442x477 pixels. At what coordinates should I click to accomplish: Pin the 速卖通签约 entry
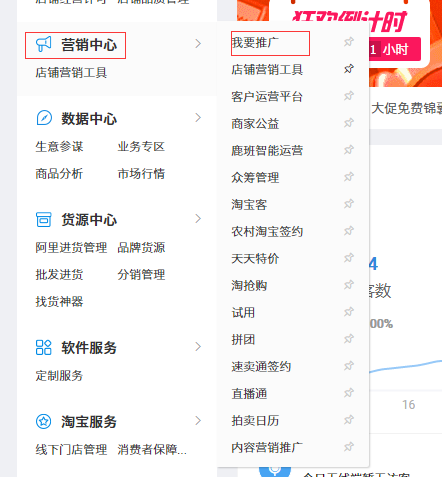click(349, 366)
